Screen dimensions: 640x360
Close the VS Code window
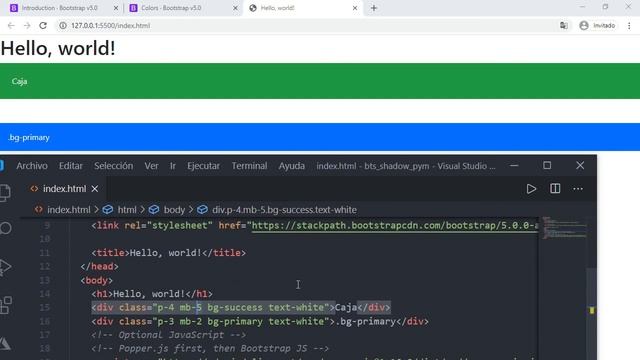click(580, 165)
